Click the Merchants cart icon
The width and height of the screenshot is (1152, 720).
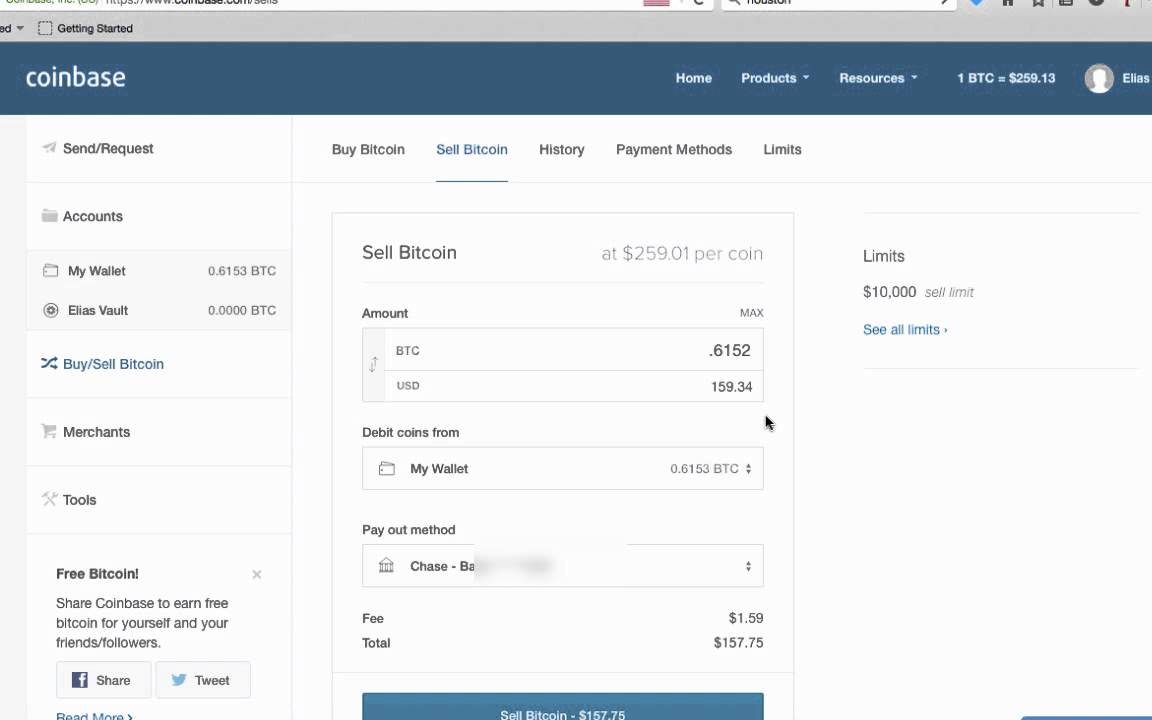(x=49, y=431)
